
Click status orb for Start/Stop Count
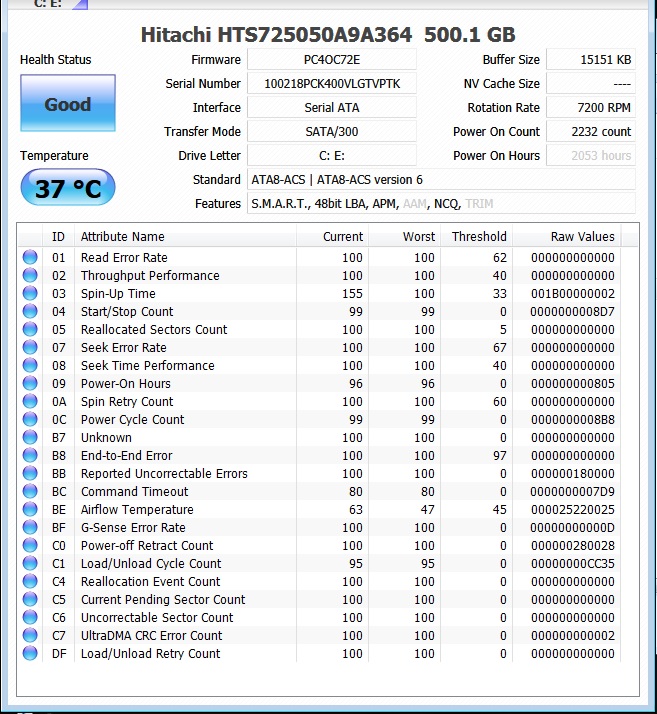pyautogui.click(x=30, y=311)
